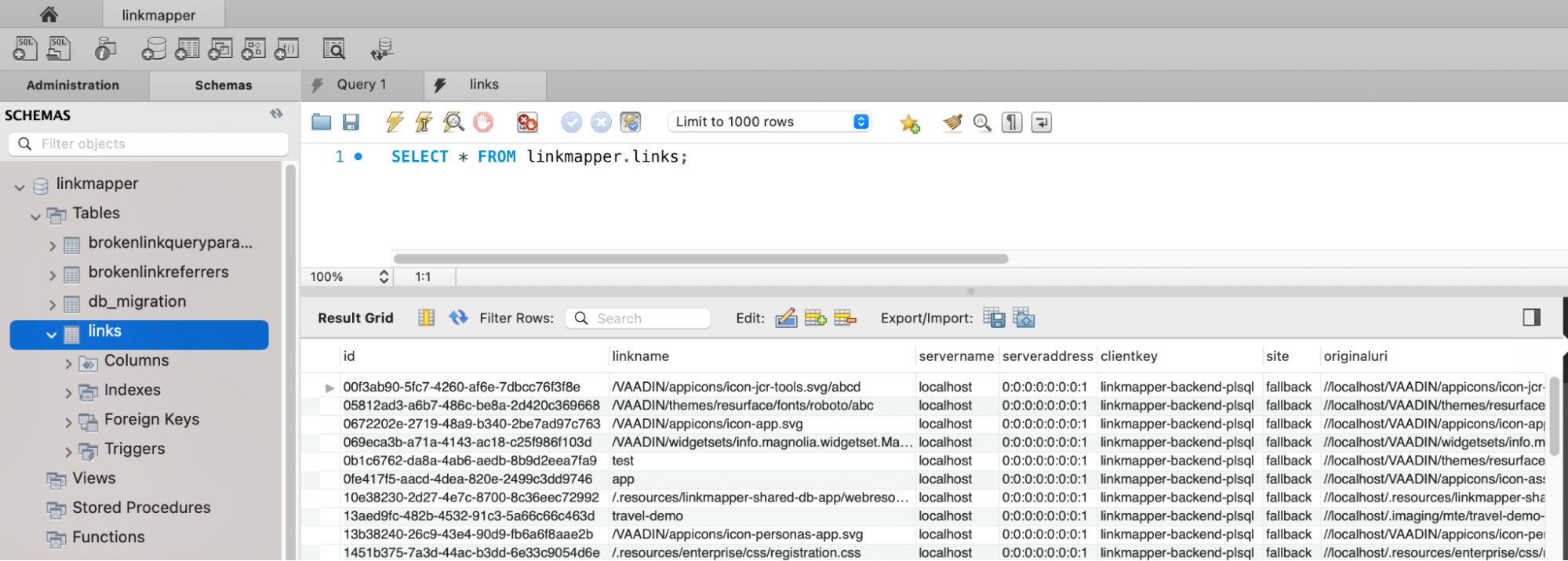The height and width of the screenshot is (561, 1568).
Task: Collapse the links table tree node
Action: [52, 334]
